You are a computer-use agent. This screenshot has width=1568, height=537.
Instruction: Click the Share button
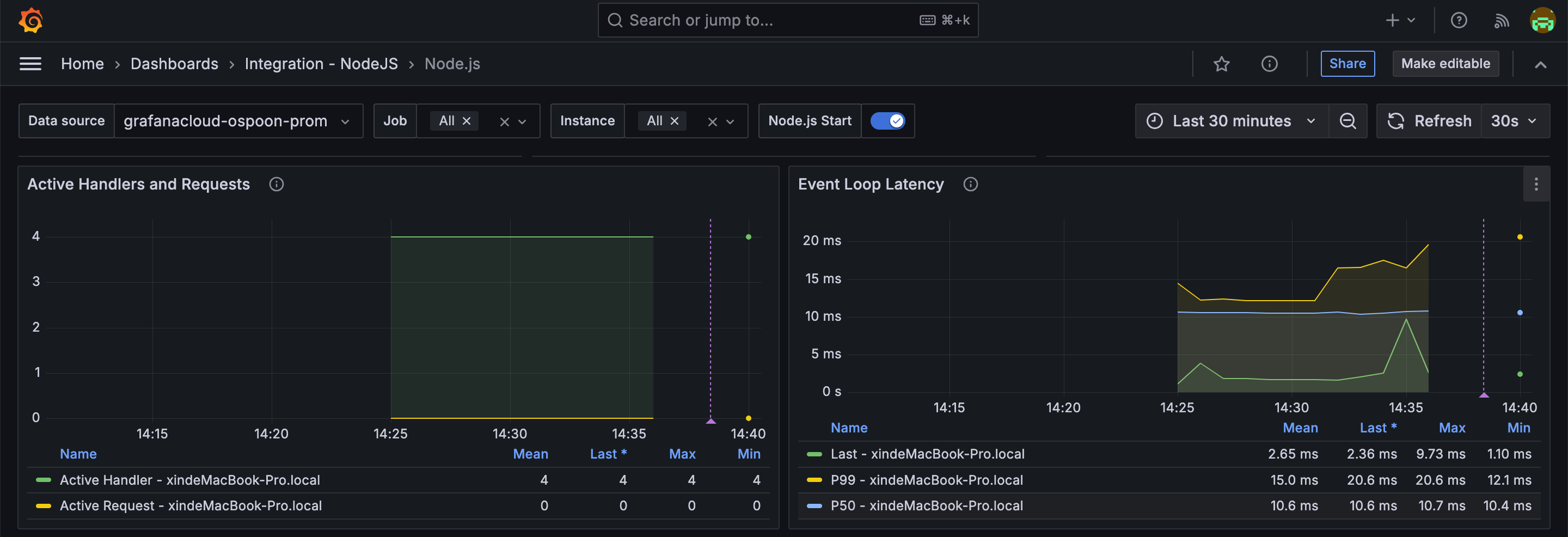pos(1347,63)
